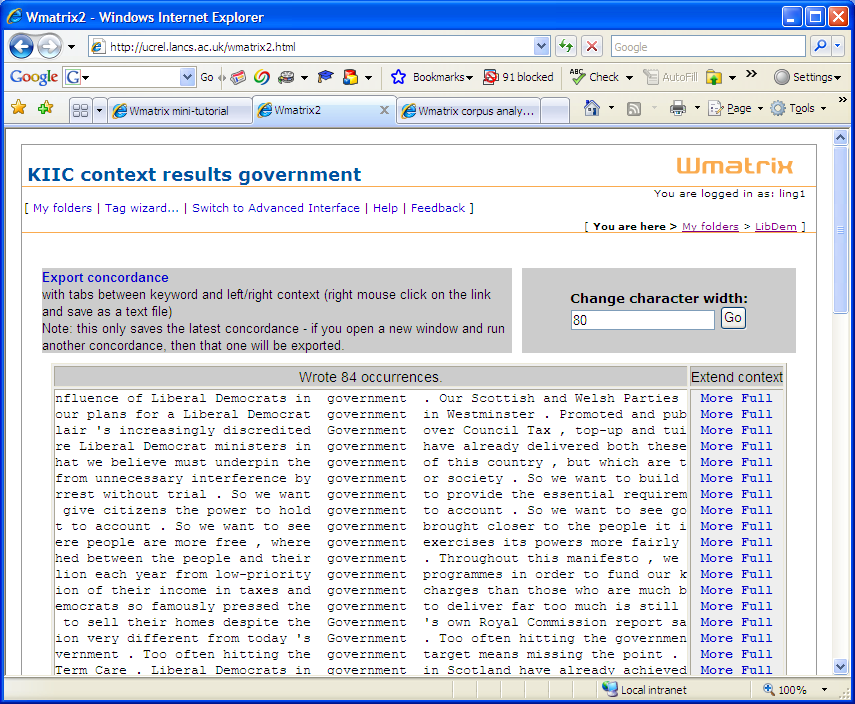The image size is (855, 704).
Task: Open the Quick Tabs grid icon
Action: coord(81,110)
